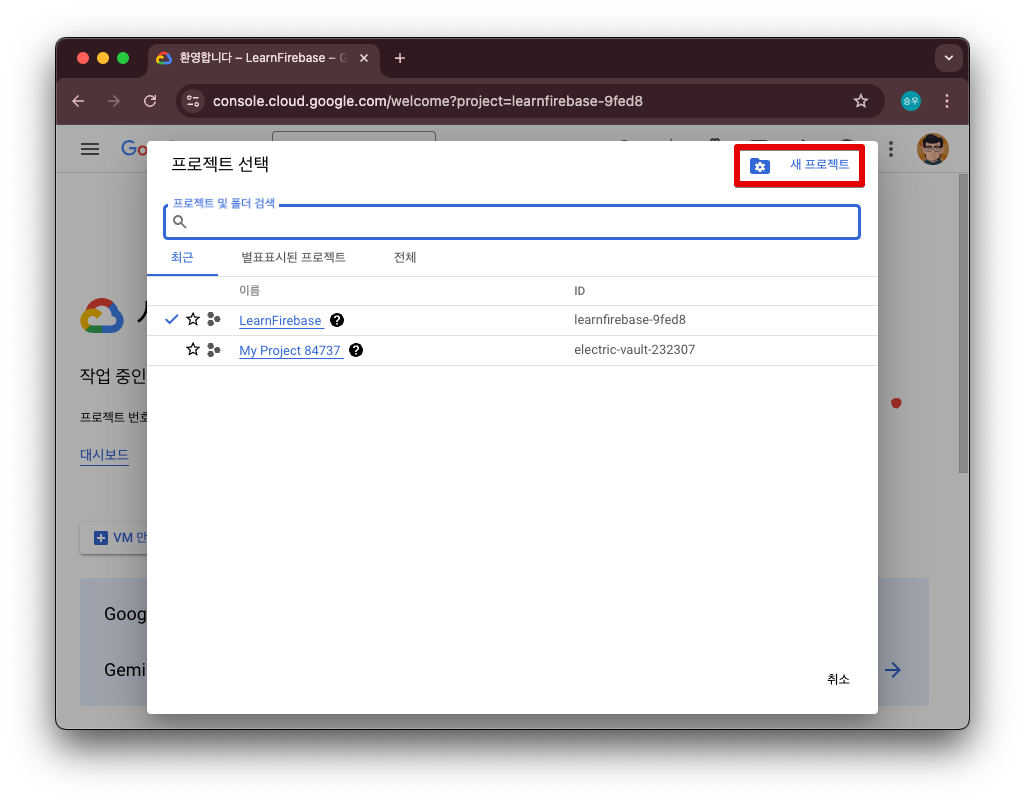Click the ID column header
1025x803 pixels.
579,291
